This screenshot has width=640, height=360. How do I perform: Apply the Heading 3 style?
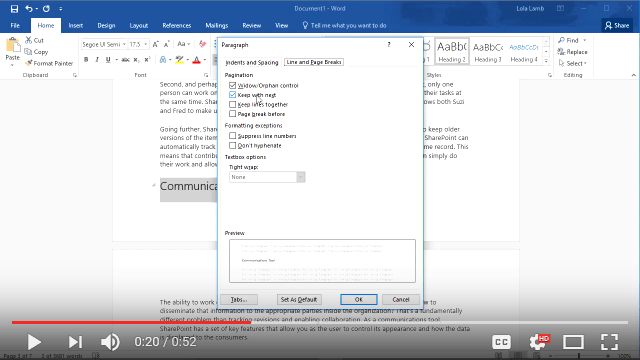(x=488, y=51)
